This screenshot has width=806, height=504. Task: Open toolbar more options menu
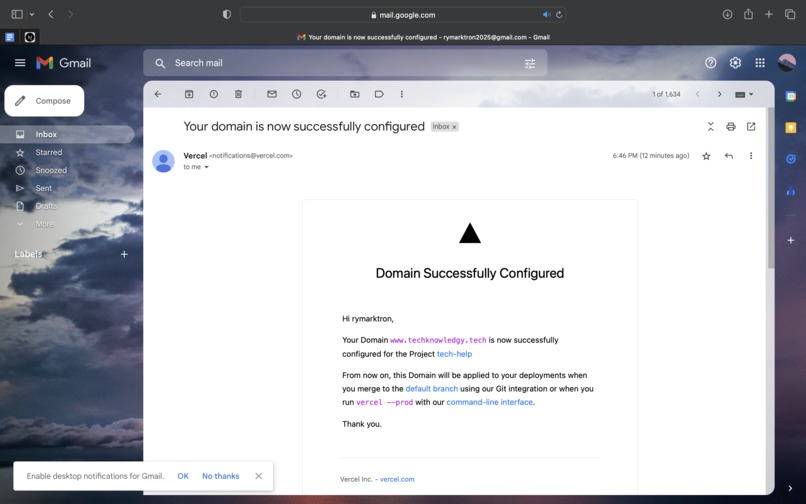click(402, 94)
